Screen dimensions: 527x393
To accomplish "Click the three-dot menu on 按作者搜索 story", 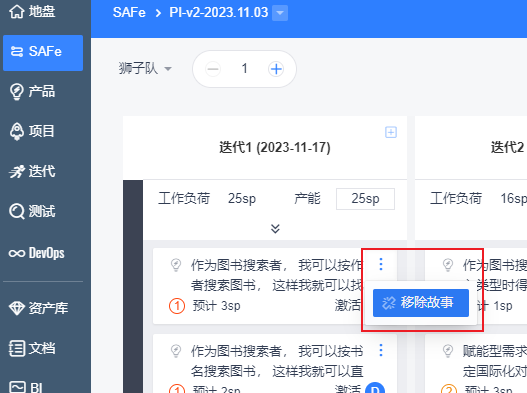I will (381, 264).
